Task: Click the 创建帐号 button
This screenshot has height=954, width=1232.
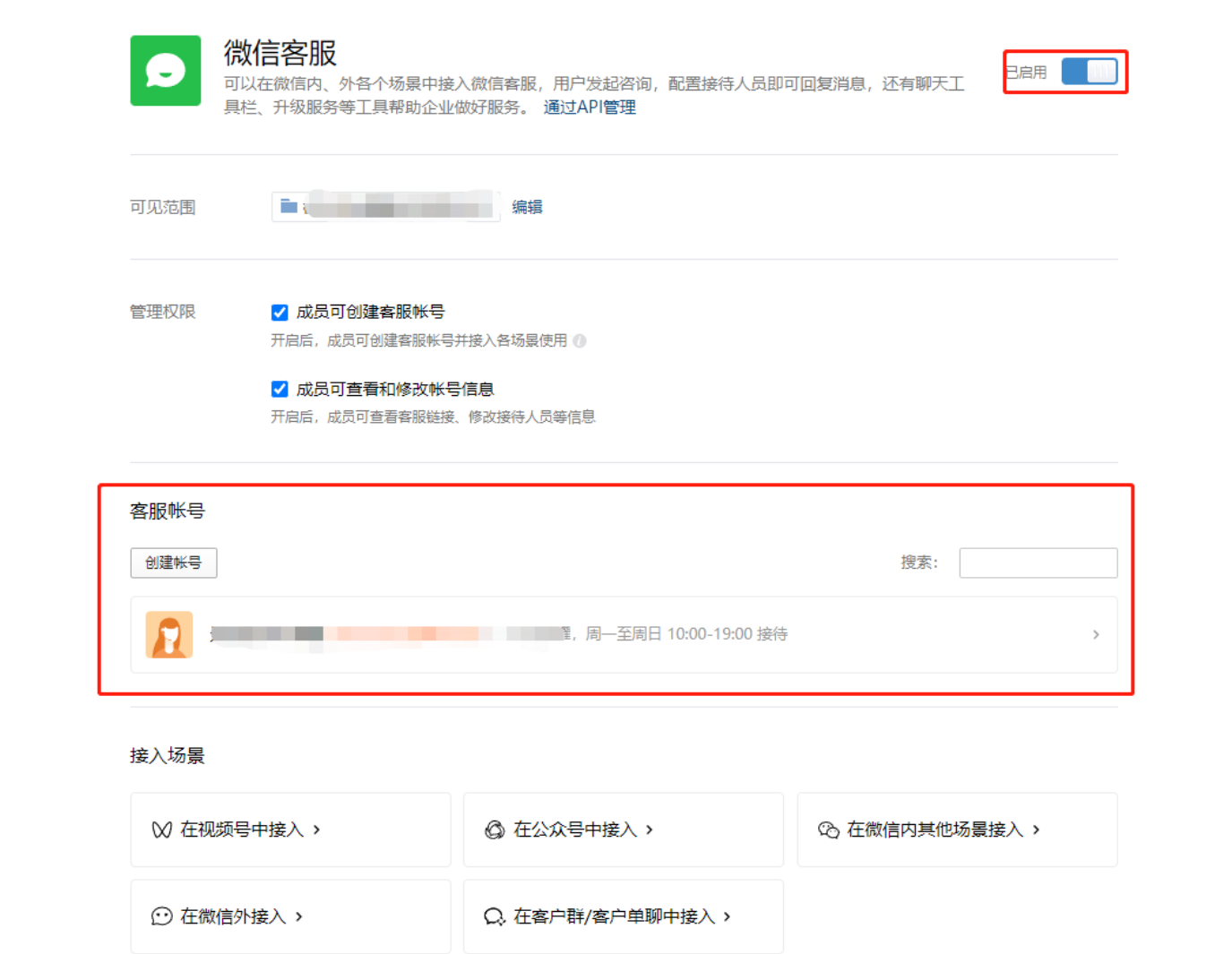Action: tap(174, 563)
